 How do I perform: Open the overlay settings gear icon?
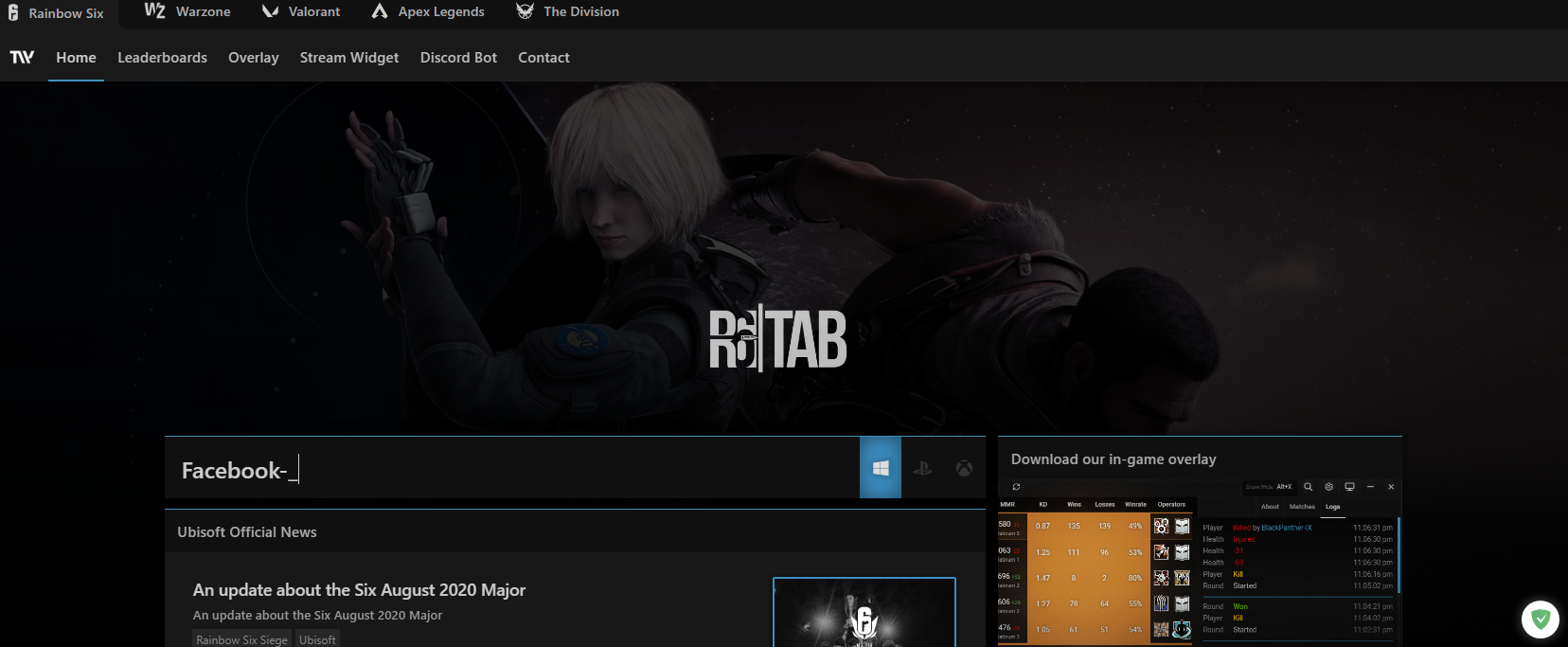click(1328, 487)
